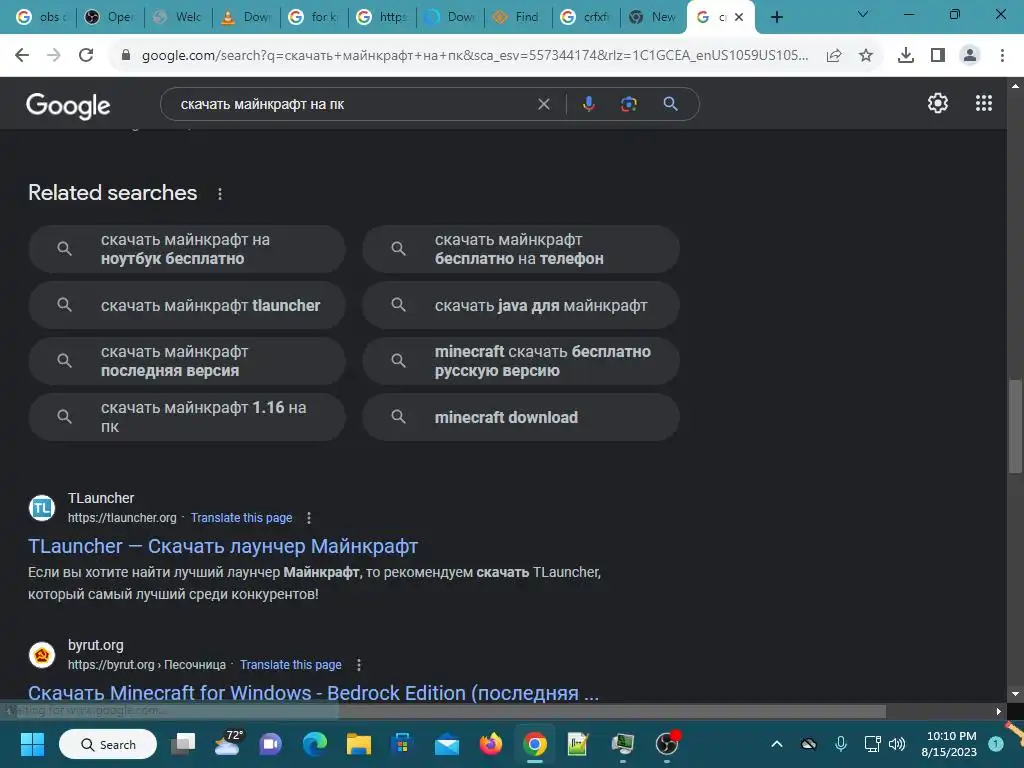Show hidden system tray icons
Image resolution: width=1024 pixels, height=768 pixels.
(x=776, y=744)
